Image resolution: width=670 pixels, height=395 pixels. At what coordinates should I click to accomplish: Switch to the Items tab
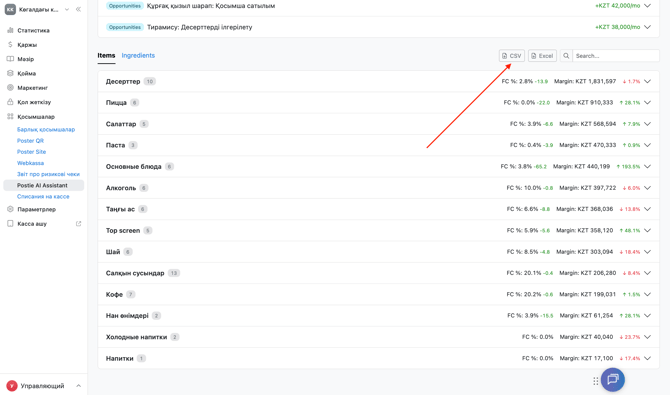pyautogui.click(x=106, y=56)
